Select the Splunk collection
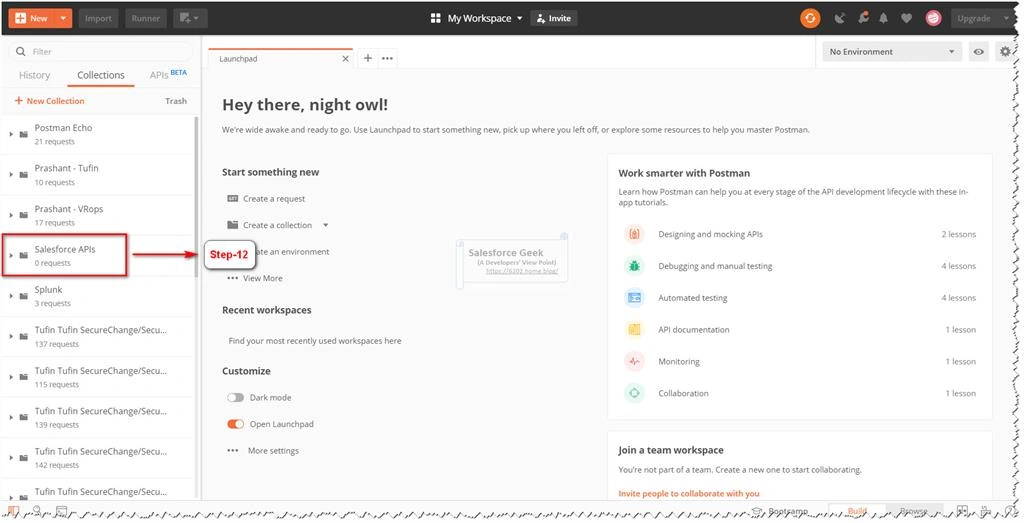Screen dimensions: 1024x523 98,296
